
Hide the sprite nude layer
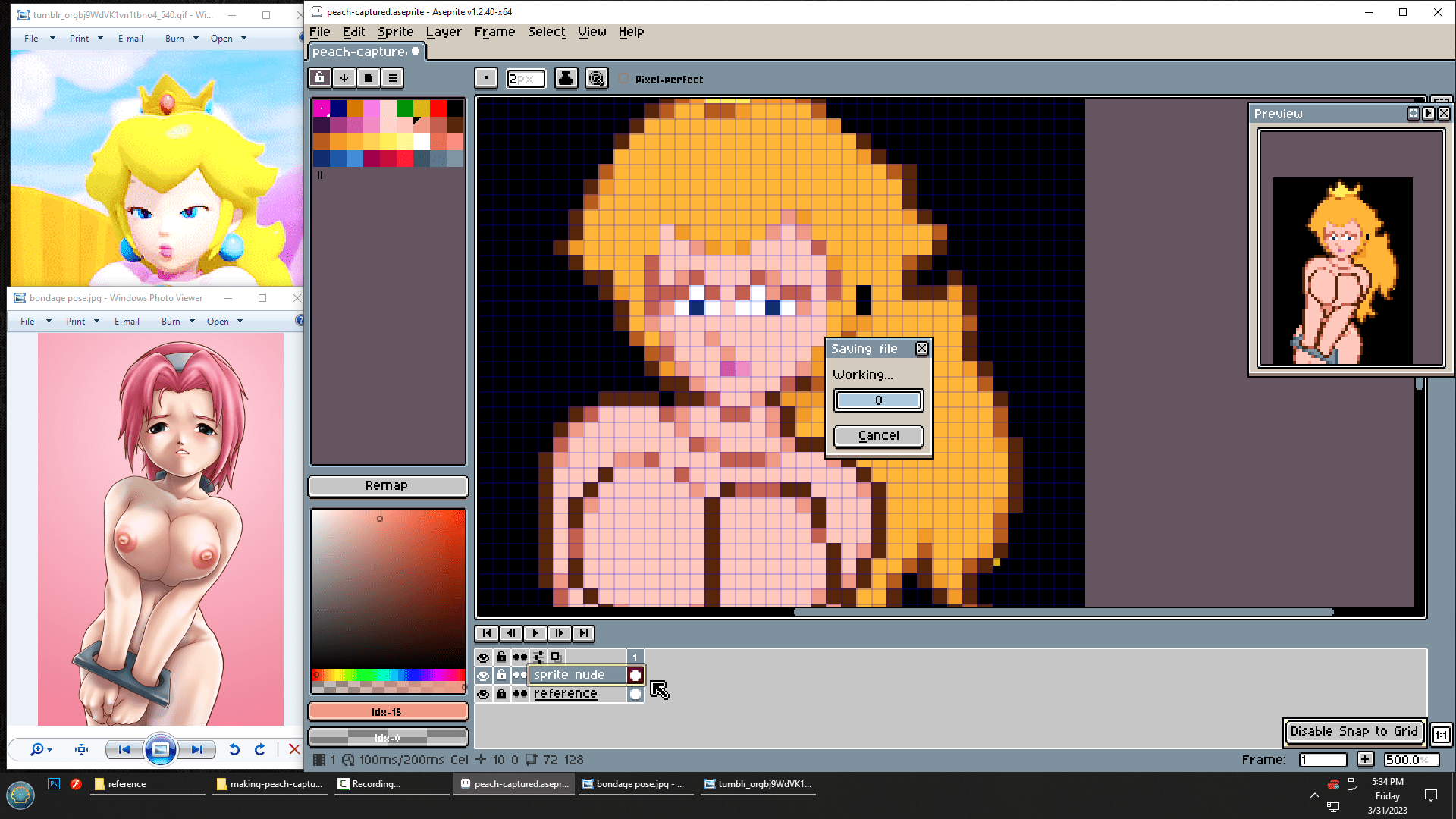483,675
